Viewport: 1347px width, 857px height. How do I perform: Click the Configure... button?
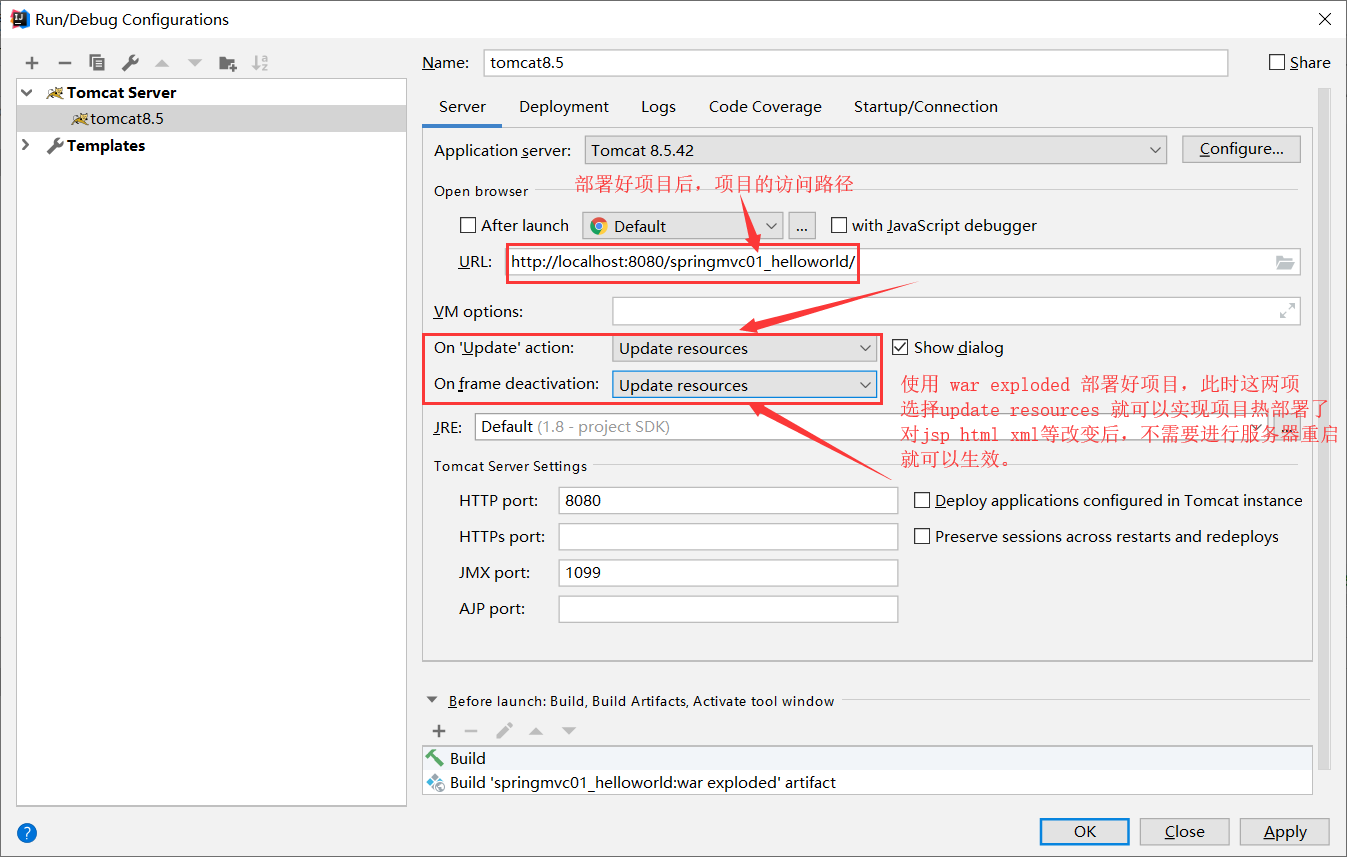point(1241,148)
